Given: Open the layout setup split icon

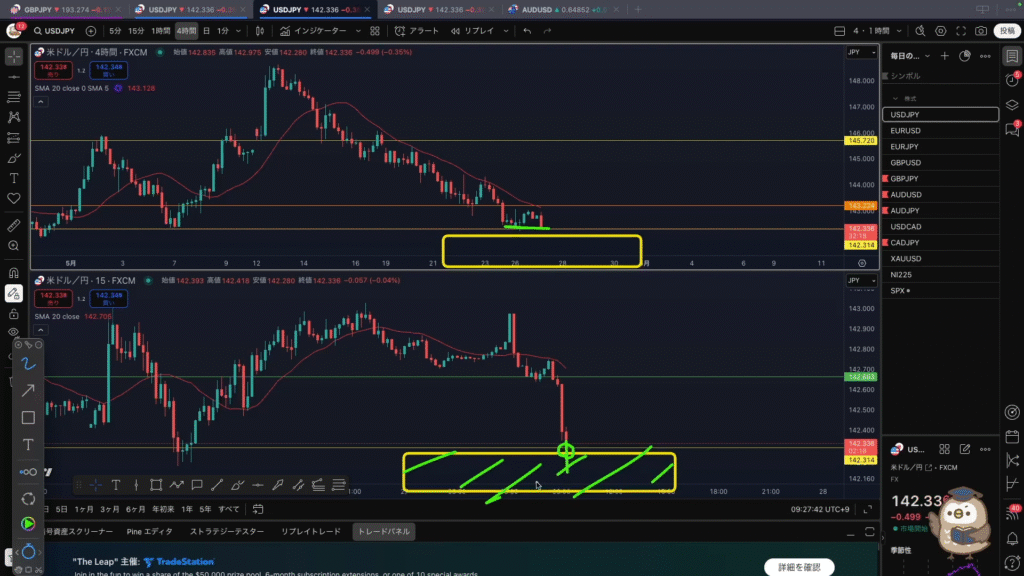Looking at the screenshot, I should pos(840,31).
